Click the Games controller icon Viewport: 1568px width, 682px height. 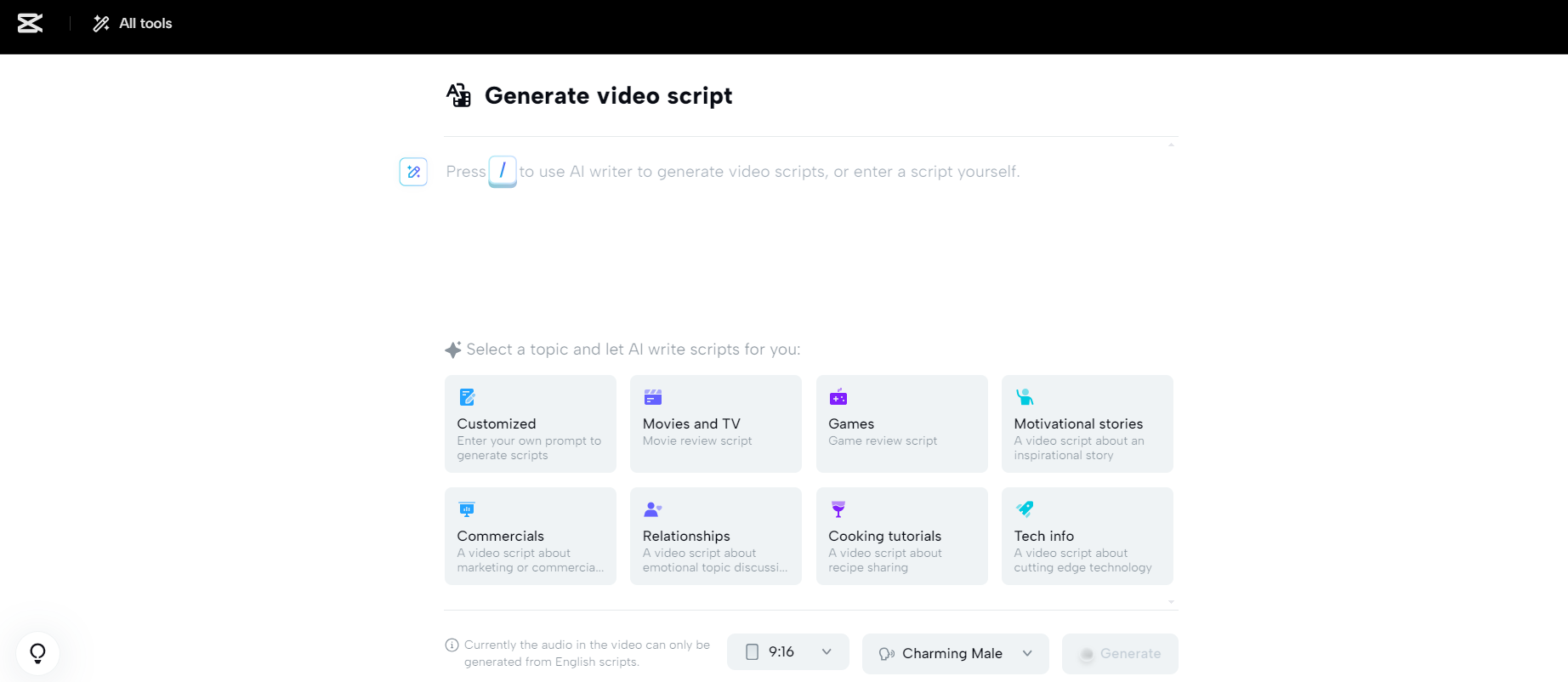pyautogui.click(x=838, y=397)
